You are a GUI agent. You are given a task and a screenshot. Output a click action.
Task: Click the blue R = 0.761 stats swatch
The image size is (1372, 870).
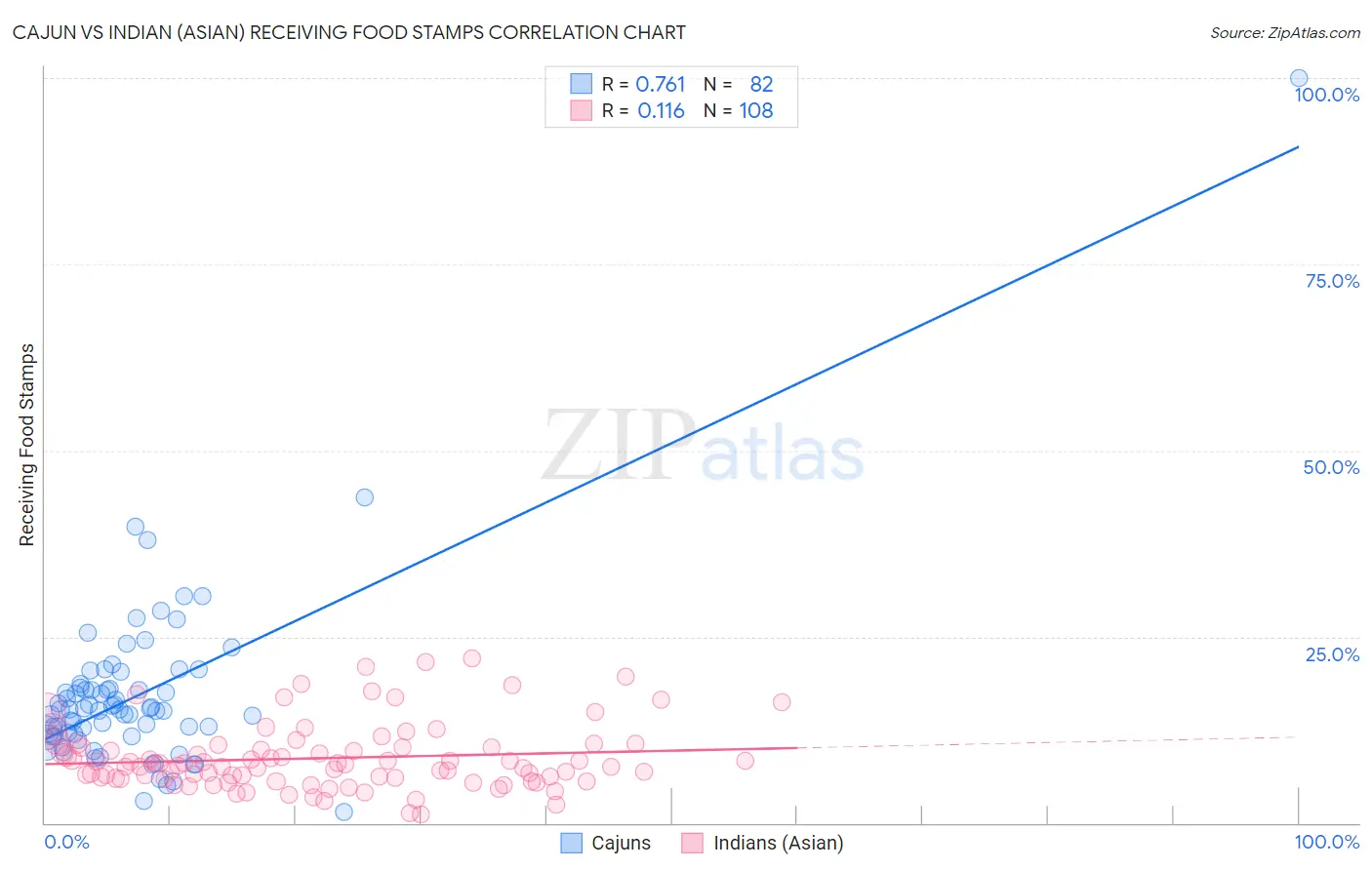coord(581,84)
